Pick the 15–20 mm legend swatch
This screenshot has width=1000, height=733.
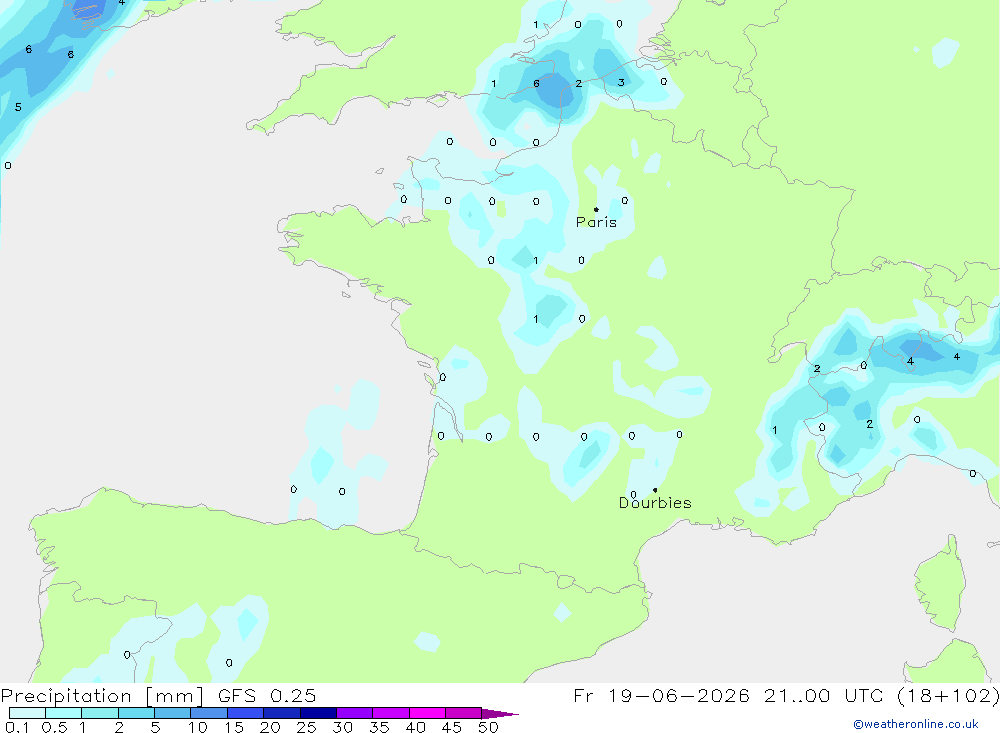246,713
